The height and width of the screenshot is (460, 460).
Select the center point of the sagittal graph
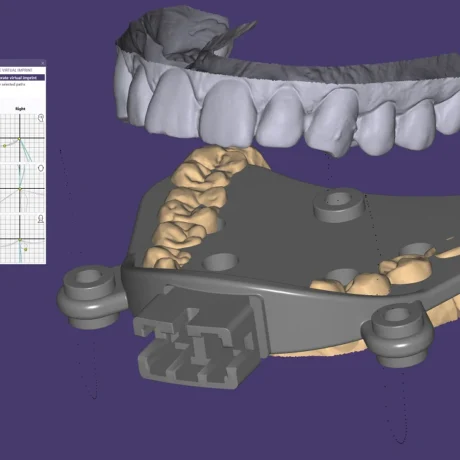[x=19, y=139]
